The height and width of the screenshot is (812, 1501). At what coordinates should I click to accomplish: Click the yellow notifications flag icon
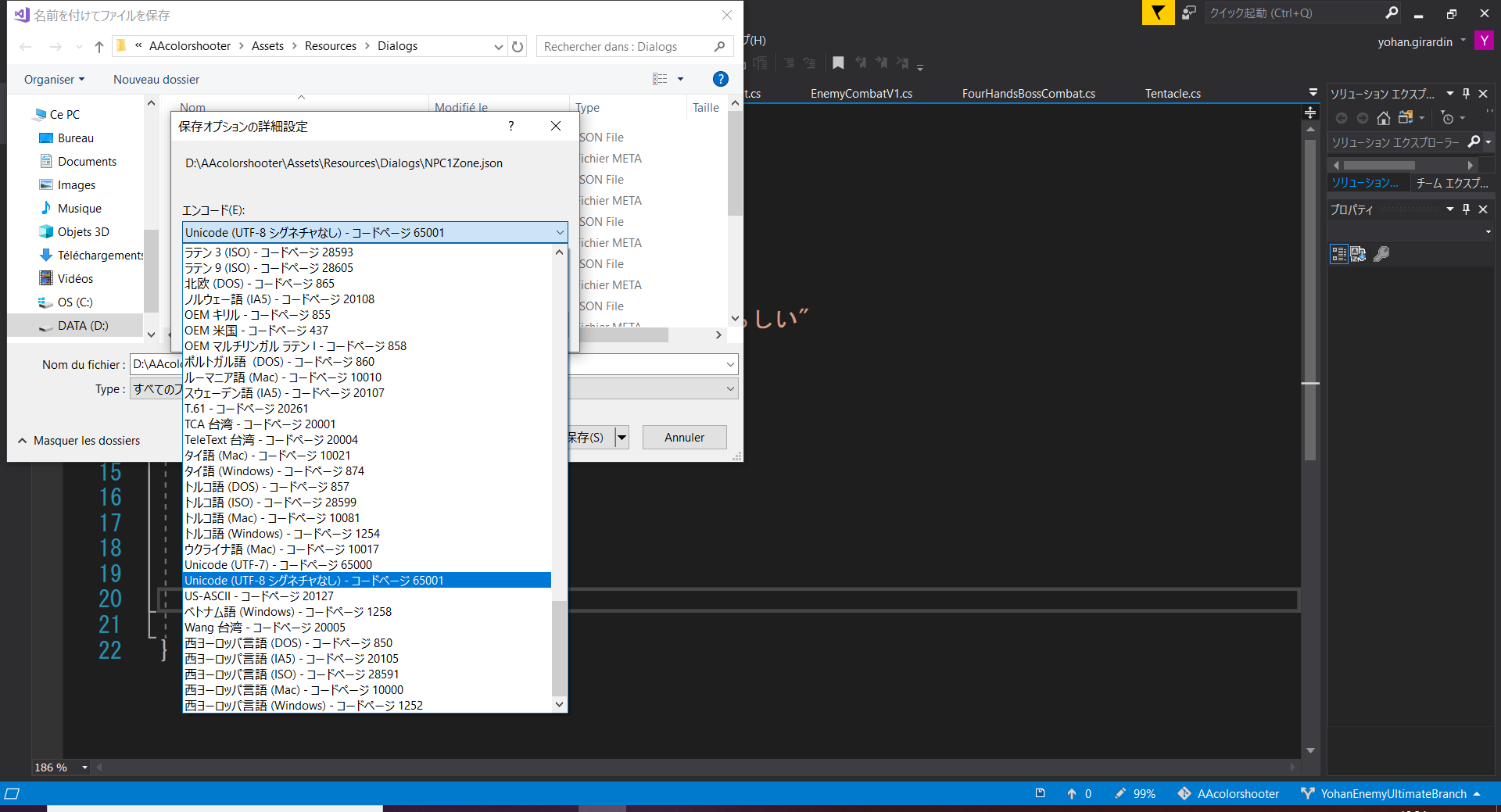coord(1158,13)
